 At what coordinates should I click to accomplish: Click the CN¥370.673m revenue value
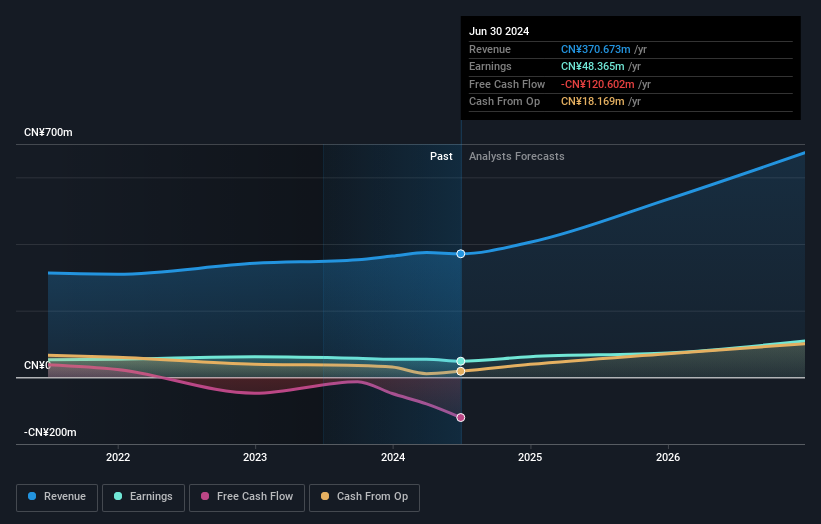pyautogui.click(x=595, y=49)
